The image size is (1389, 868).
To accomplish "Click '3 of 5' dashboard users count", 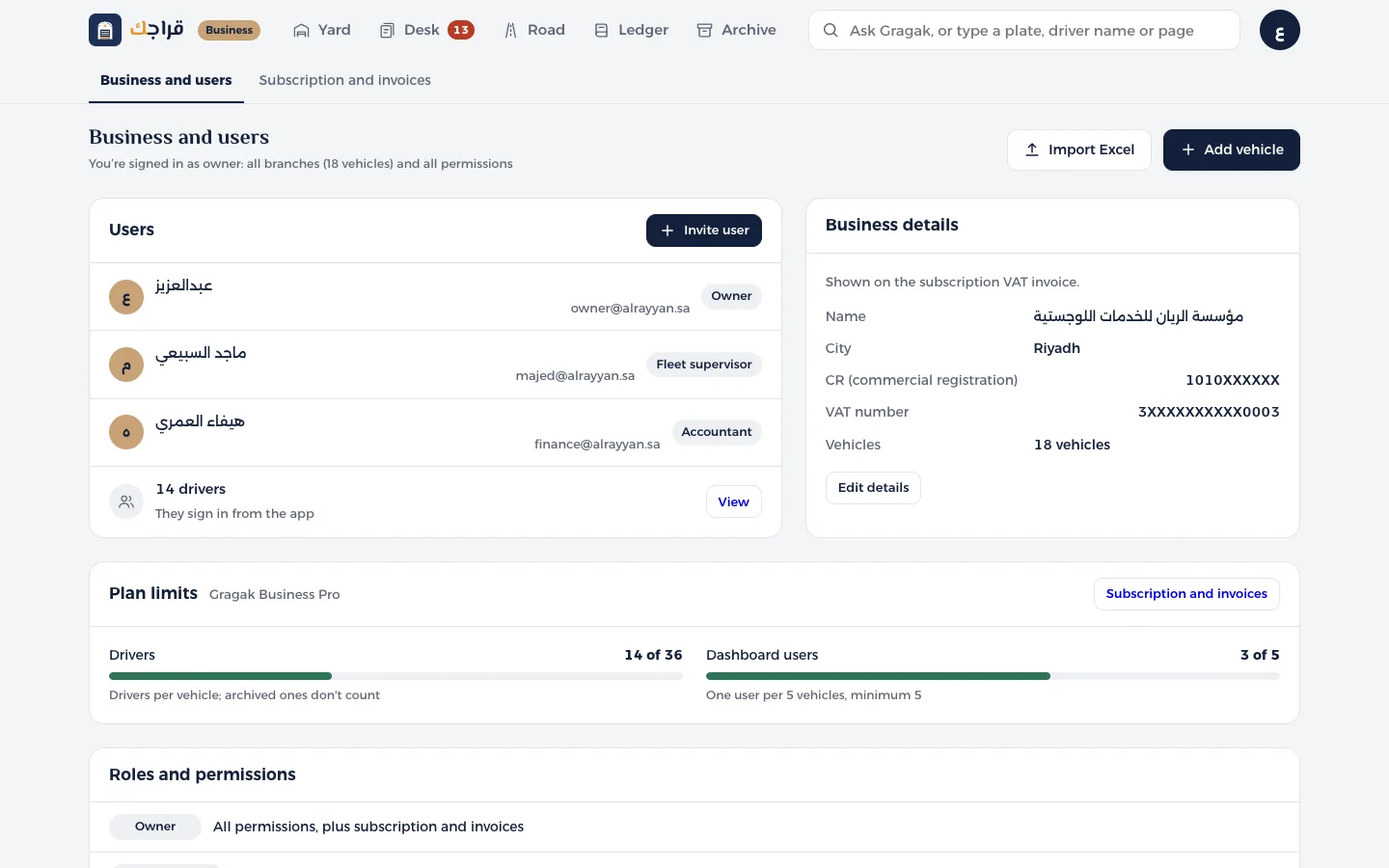I will pos(1260,655).
